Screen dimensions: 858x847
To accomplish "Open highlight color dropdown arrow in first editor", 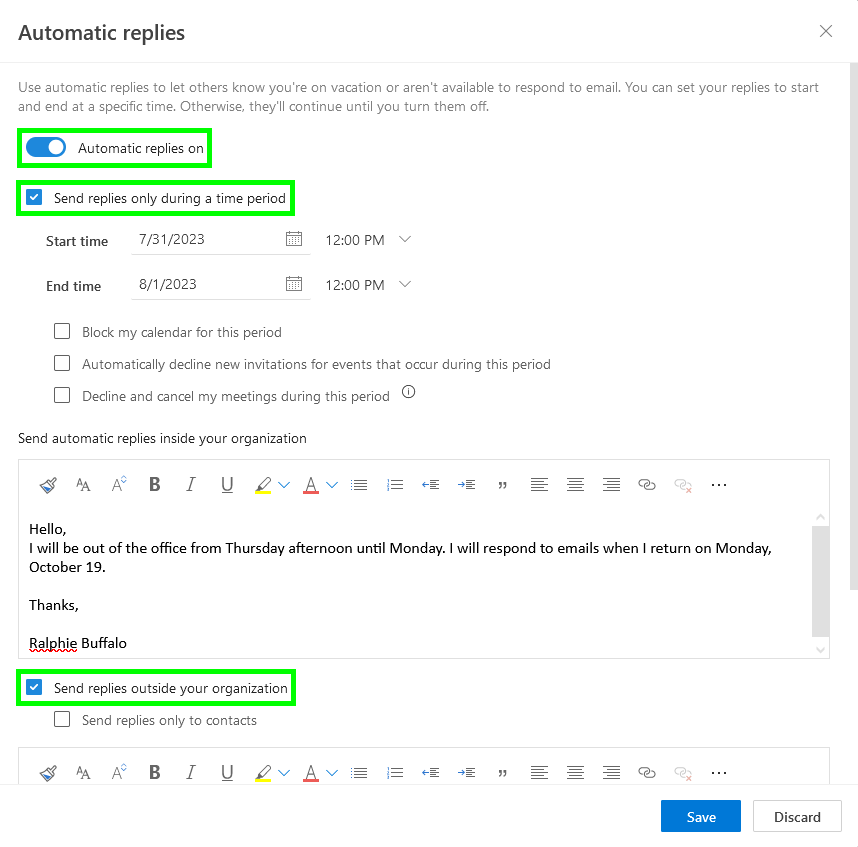I will tap(284, 485).
